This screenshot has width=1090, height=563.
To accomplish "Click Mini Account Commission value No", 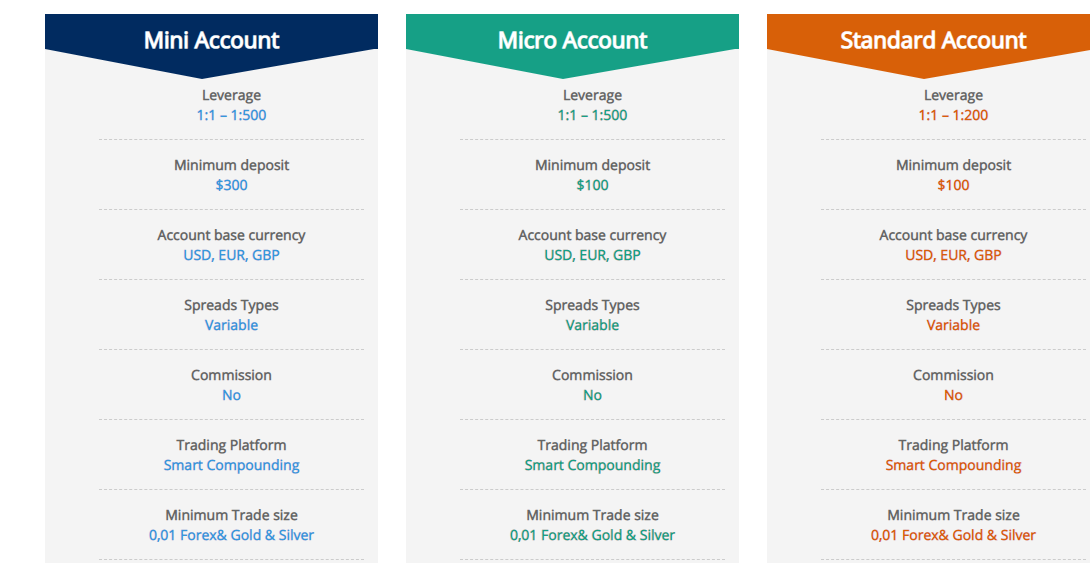I will 231,395.
